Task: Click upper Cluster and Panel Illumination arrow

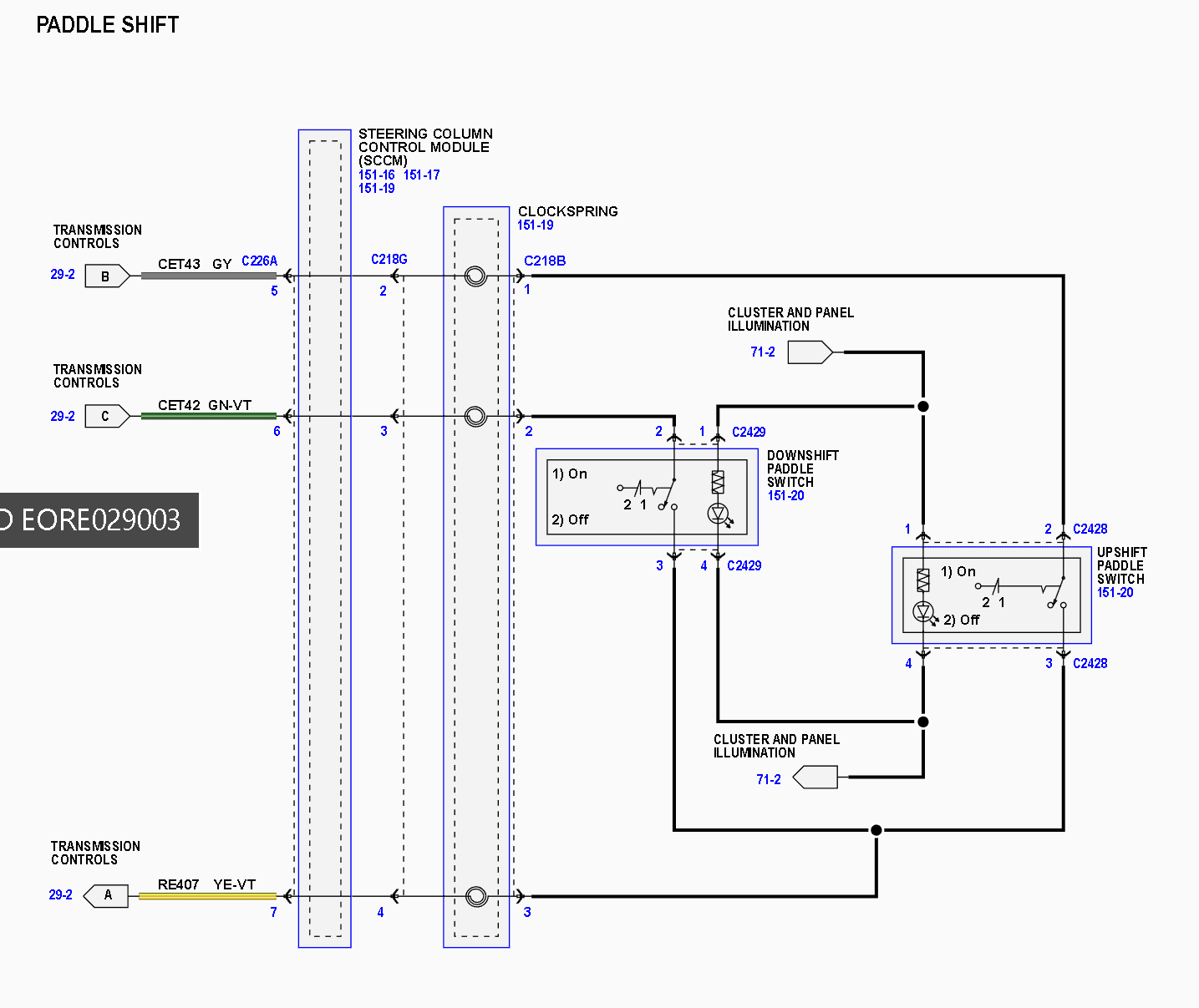Action: [x=810, y=352]
